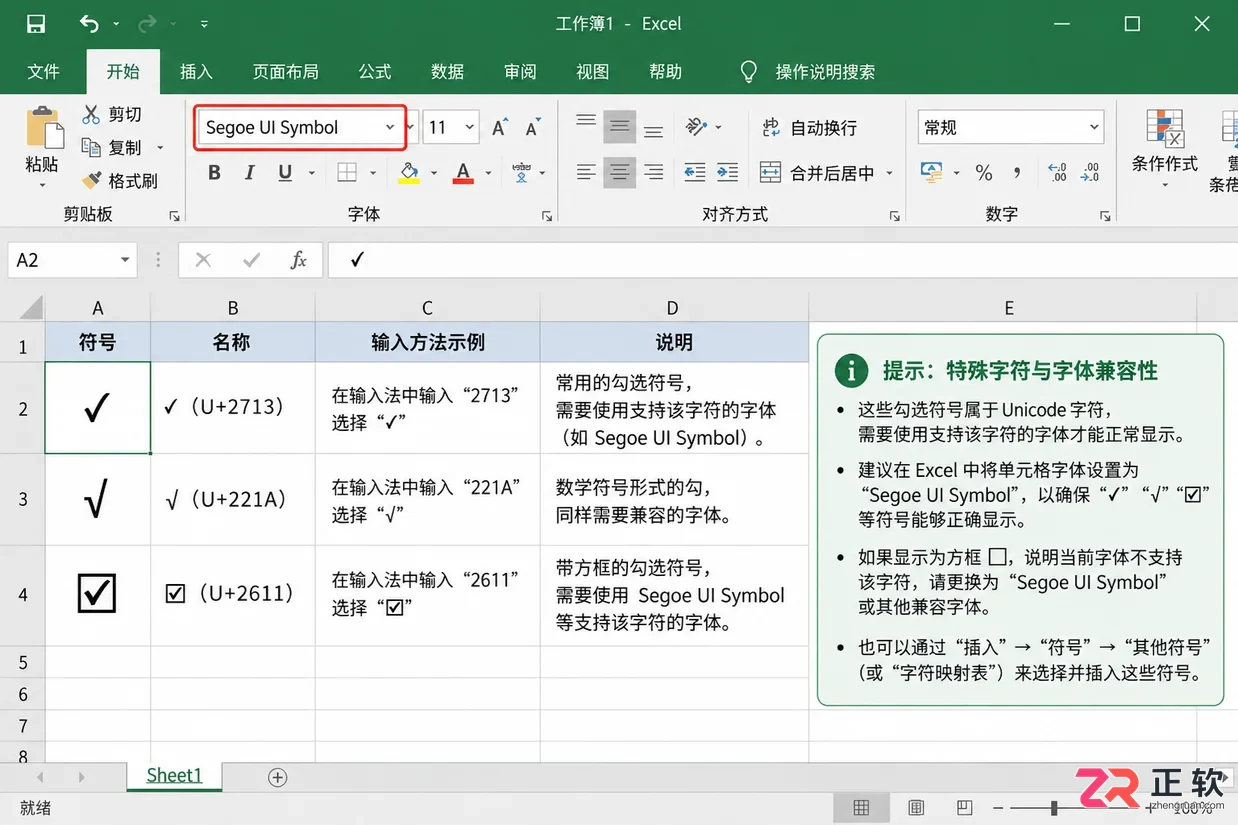Screen dimensions: 1238x825
Task: Click the Select All corner triangle
Action: click(x=30, y=307)
